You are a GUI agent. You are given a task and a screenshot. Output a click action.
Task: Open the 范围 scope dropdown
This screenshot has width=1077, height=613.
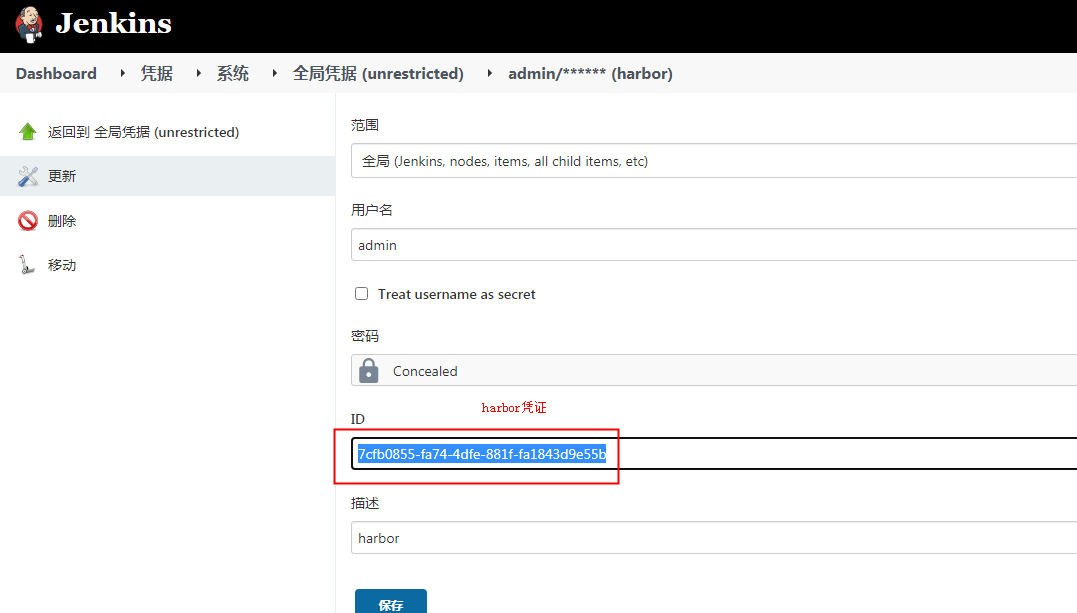714,161
